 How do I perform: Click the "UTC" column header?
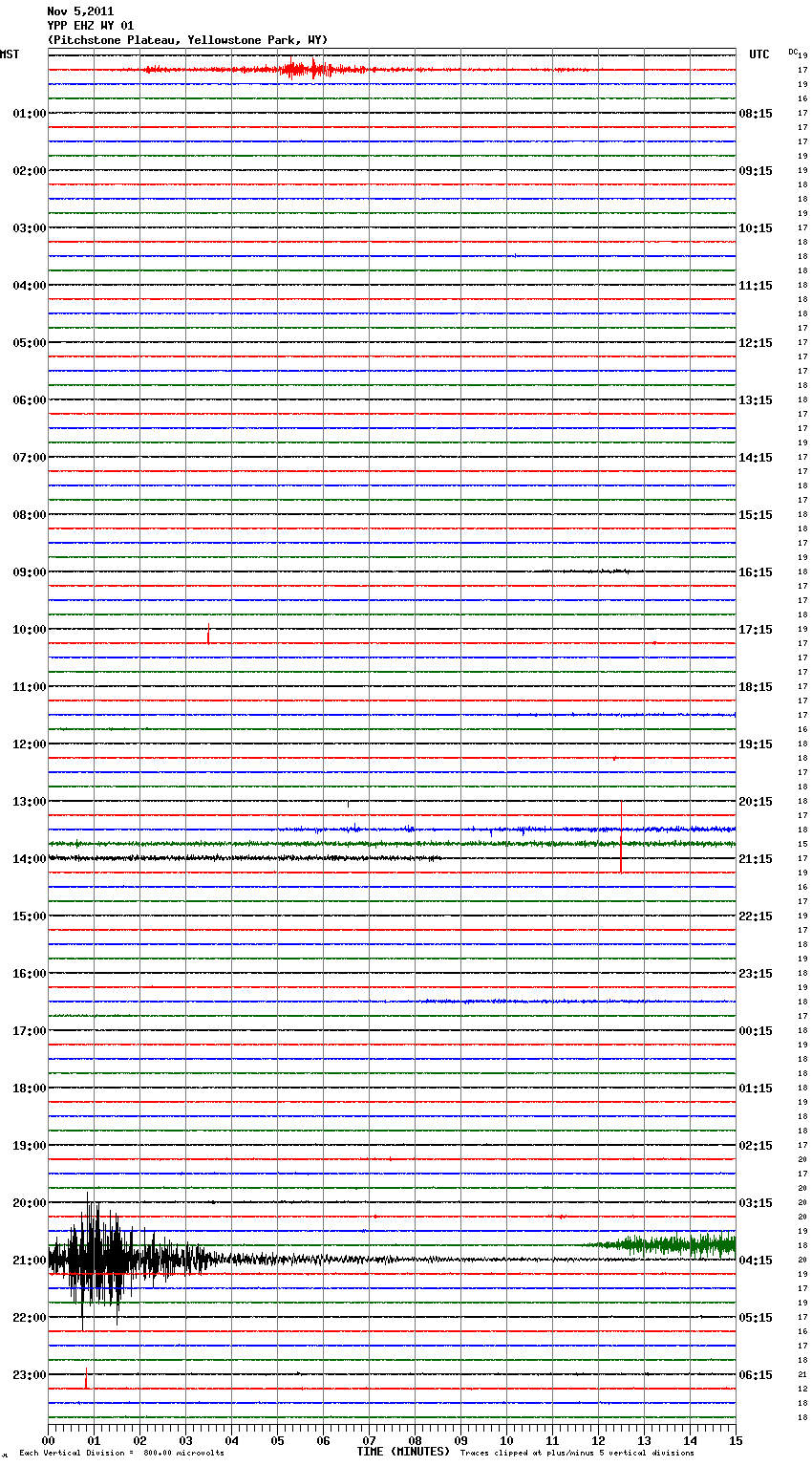[759, 54]
